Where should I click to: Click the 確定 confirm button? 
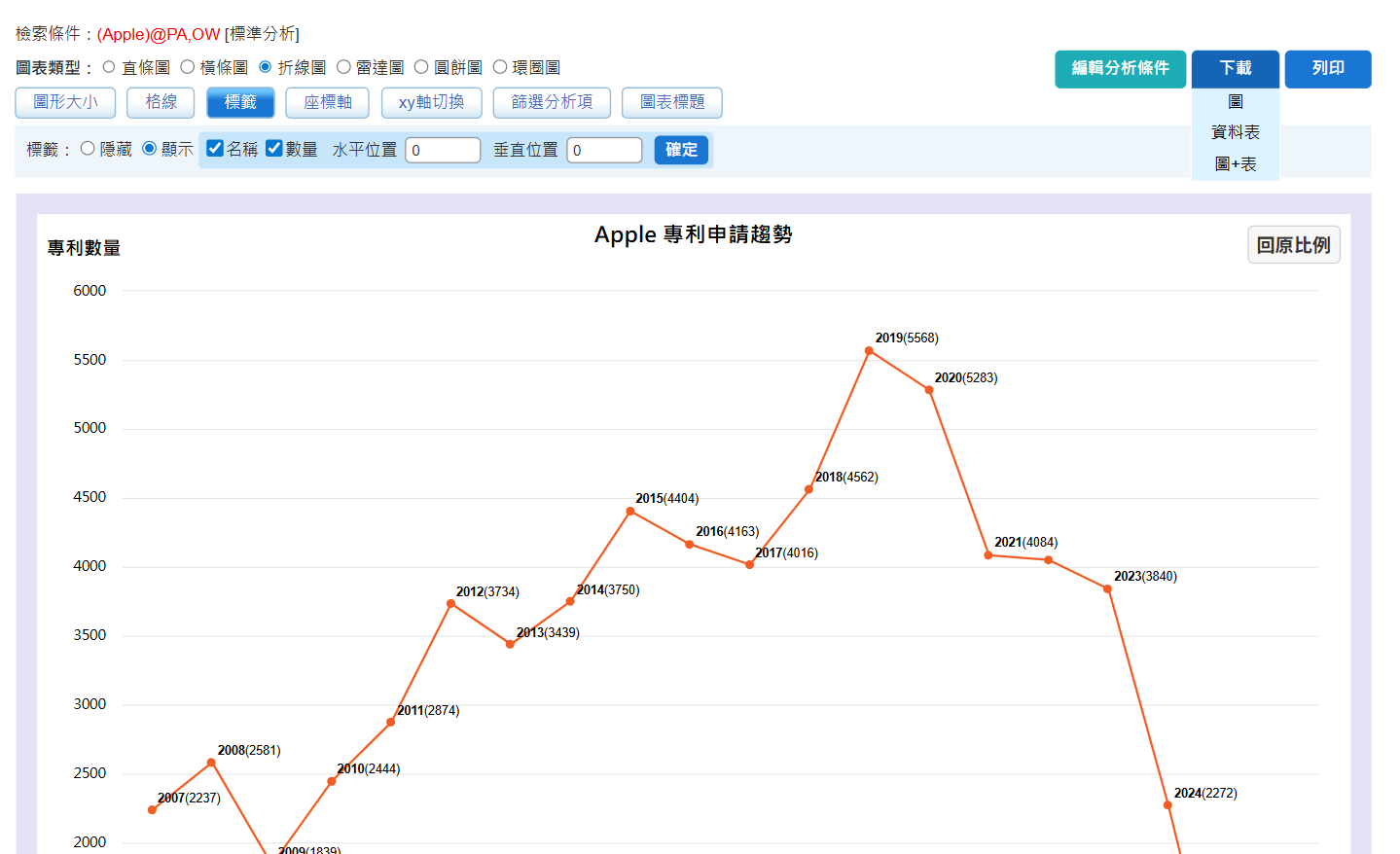(681, 150)
